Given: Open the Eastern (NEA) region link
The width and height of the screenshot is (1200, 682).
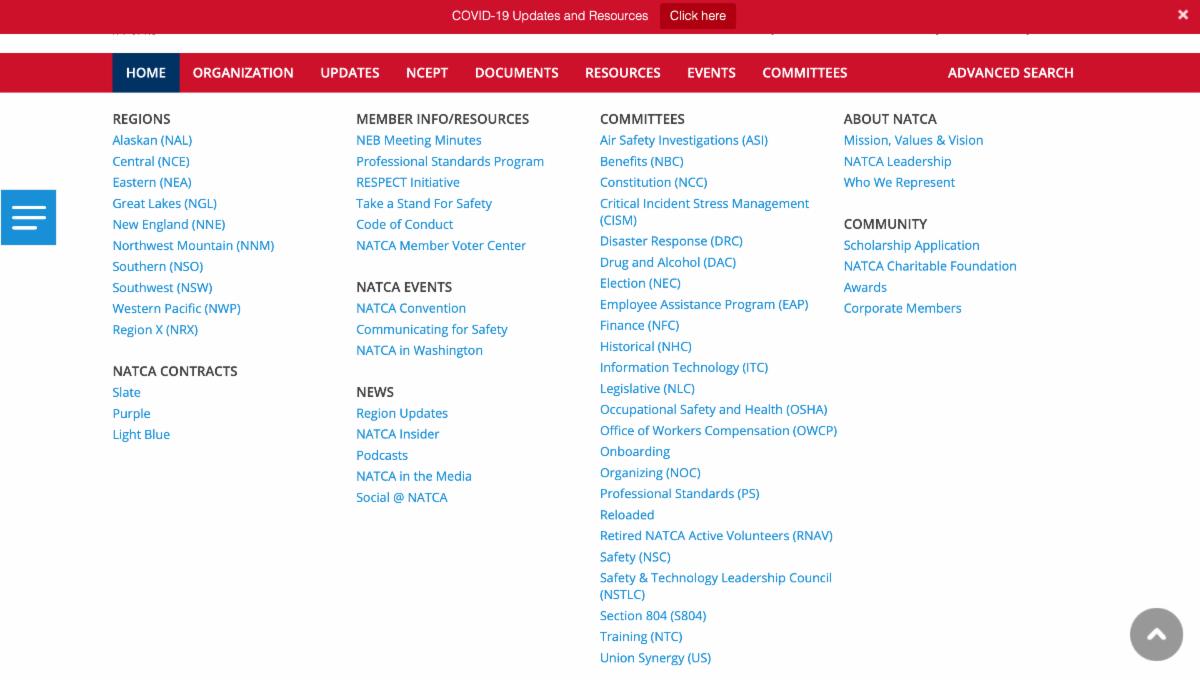Looking at the screenshot, I should click(x=152, y=182).
